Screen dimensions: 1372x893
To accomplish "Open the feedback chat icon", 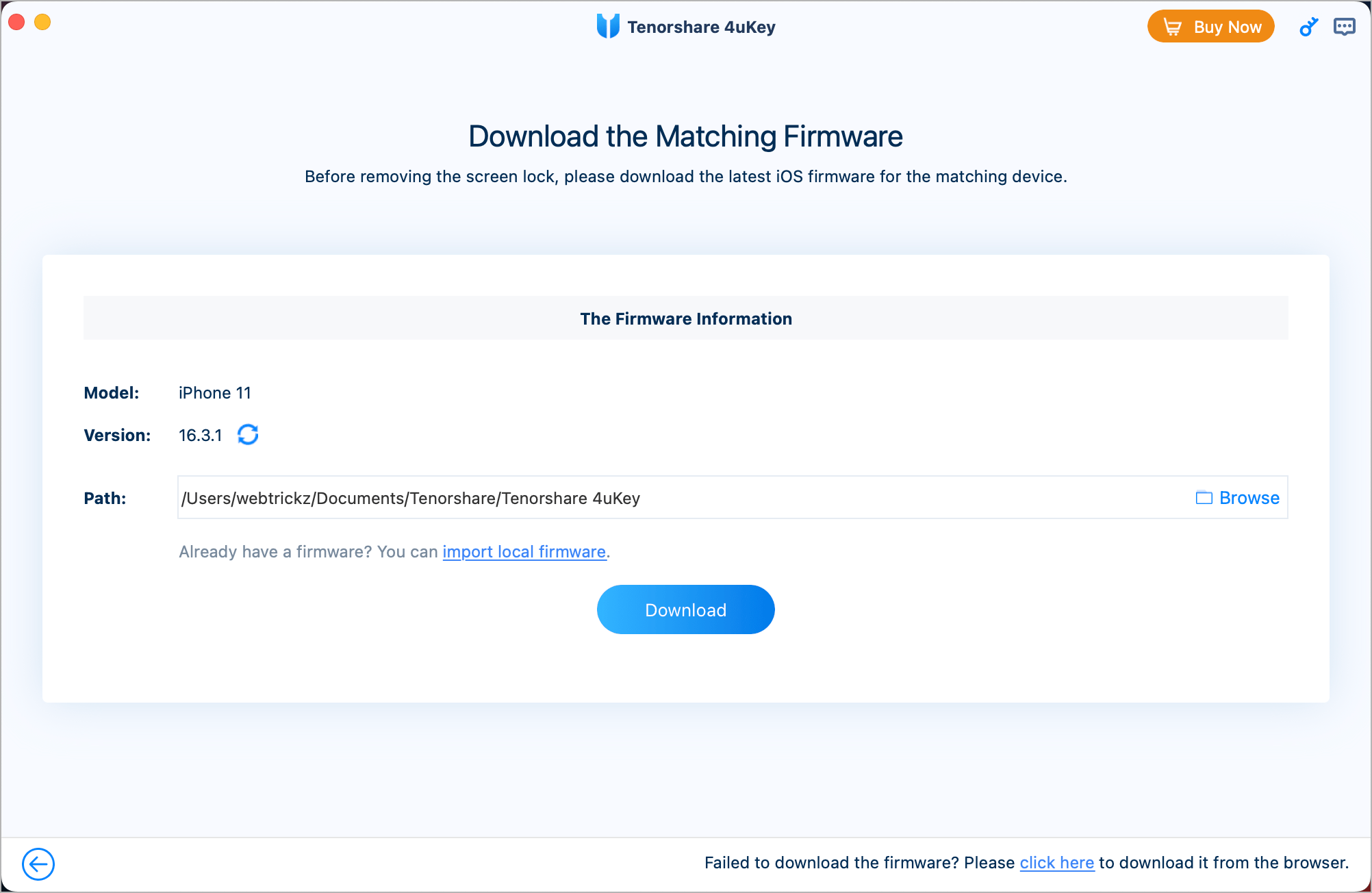I will [x=1344, y=27].
